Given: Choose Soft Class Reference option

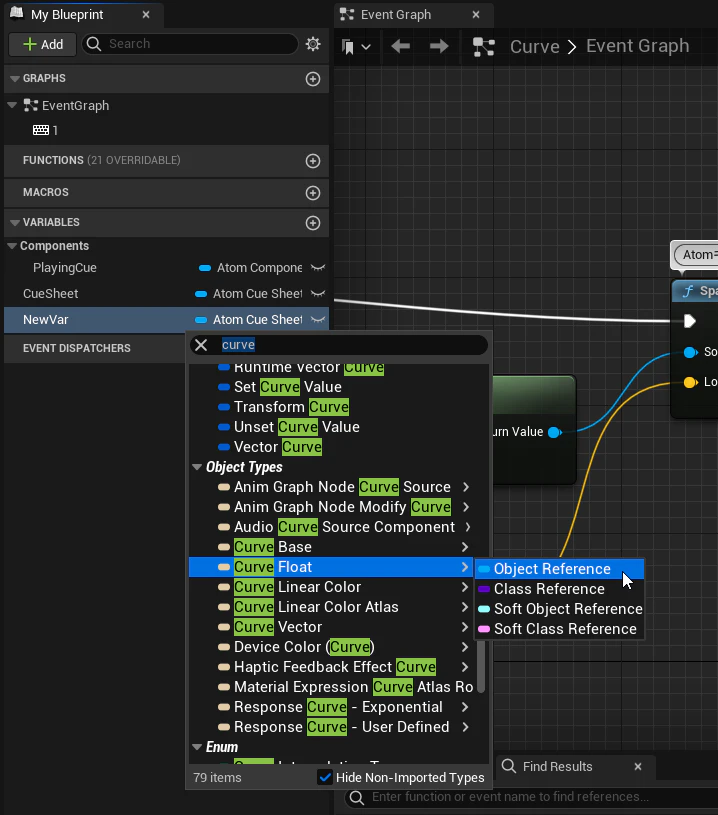Looking at the screenshot, I should point(559,629).
